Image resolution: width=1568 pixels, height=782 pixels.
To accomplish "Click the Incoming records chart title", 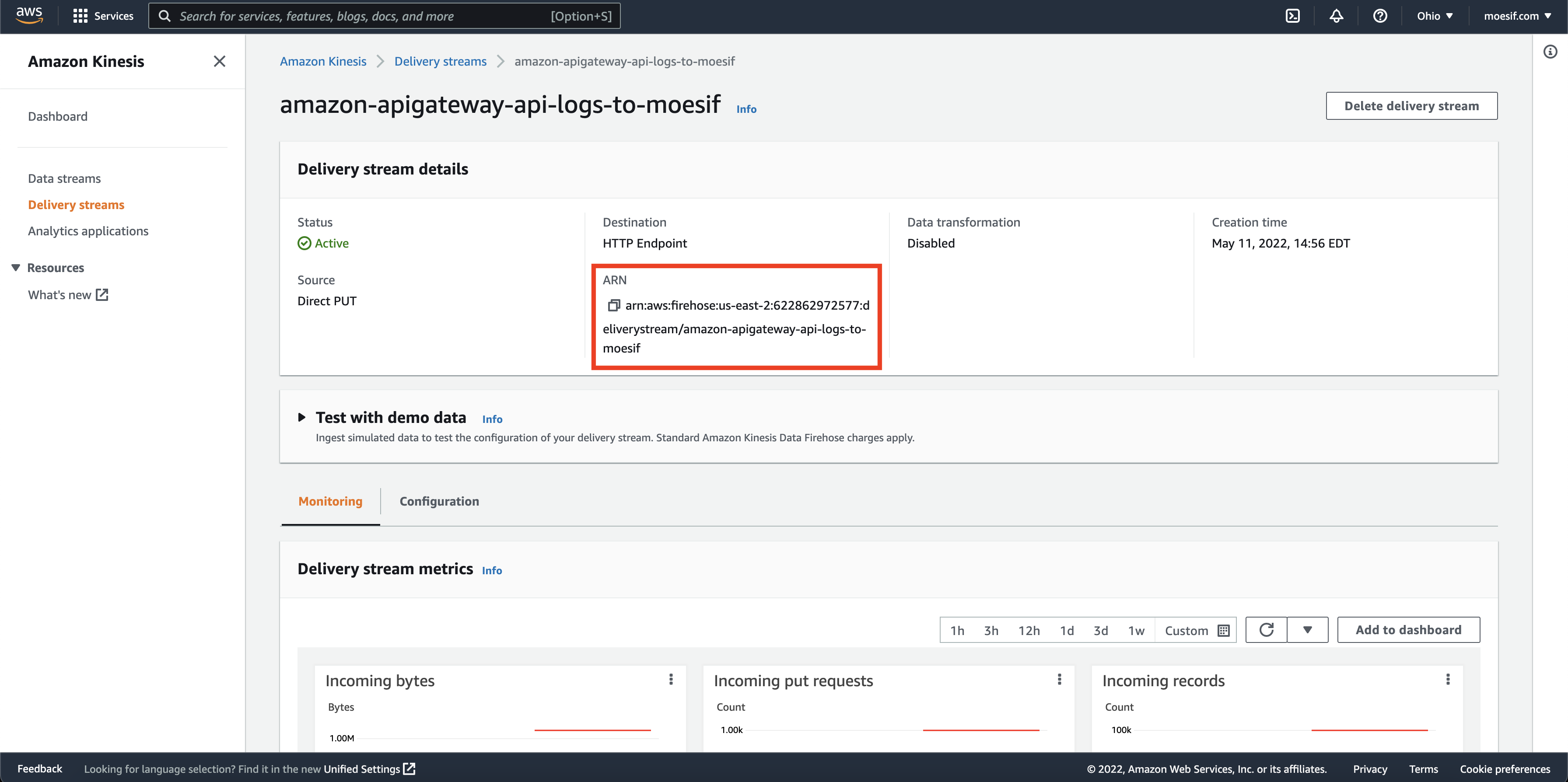I will click(1163, 681).
